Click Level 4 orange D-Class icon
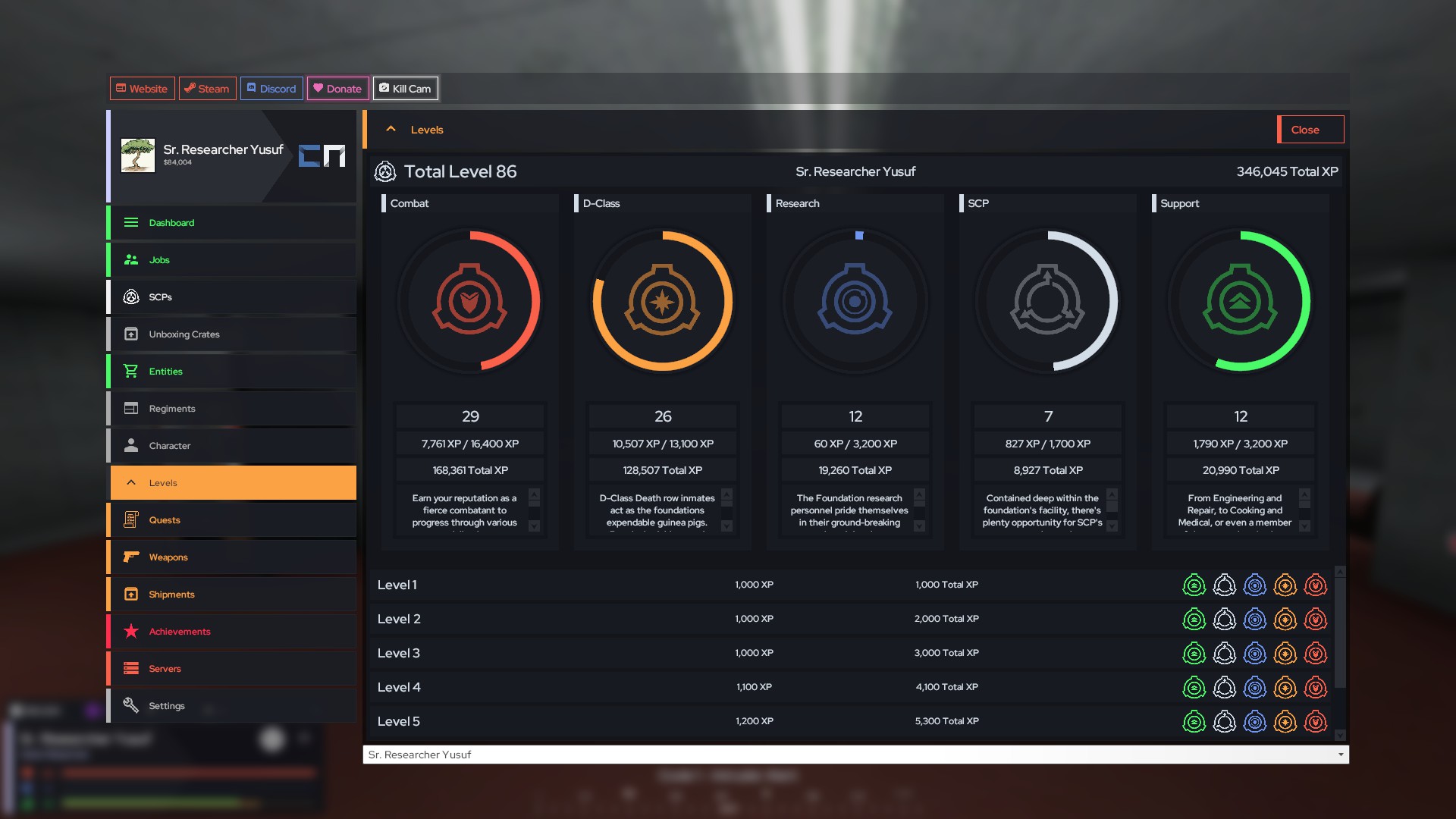 click(1285, 687)
